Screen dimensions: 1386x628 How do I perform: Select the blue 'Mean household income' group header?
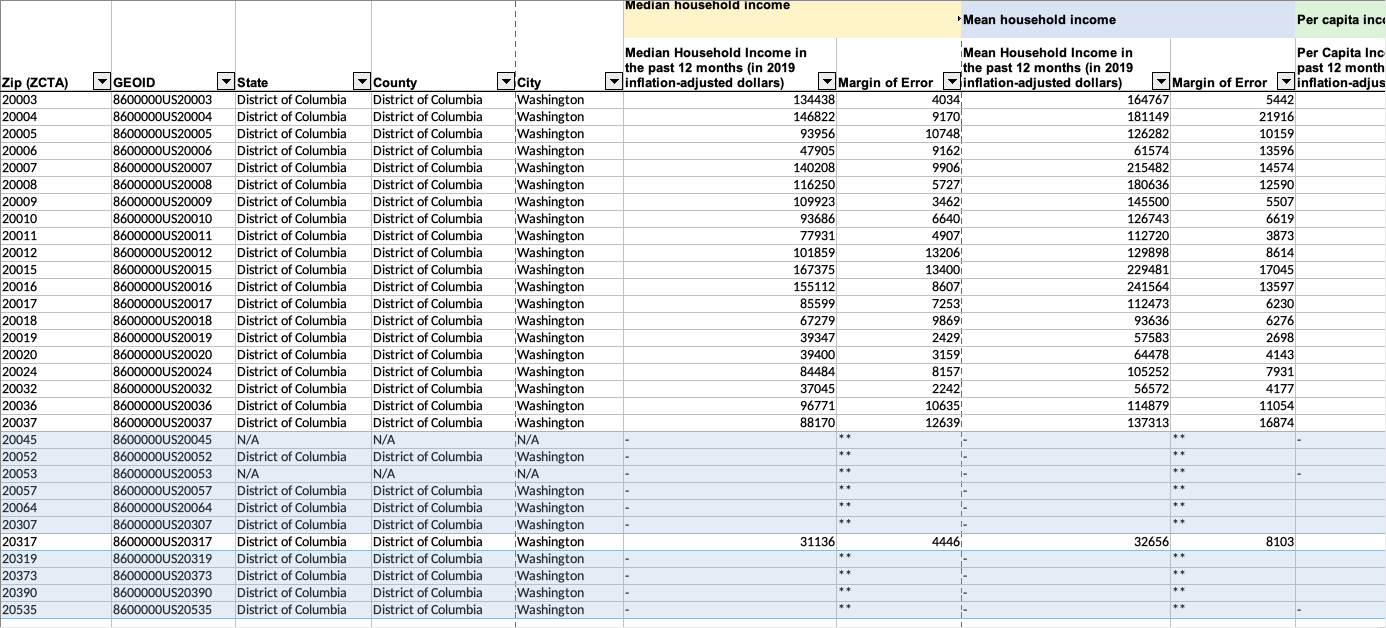[1128, 19]
